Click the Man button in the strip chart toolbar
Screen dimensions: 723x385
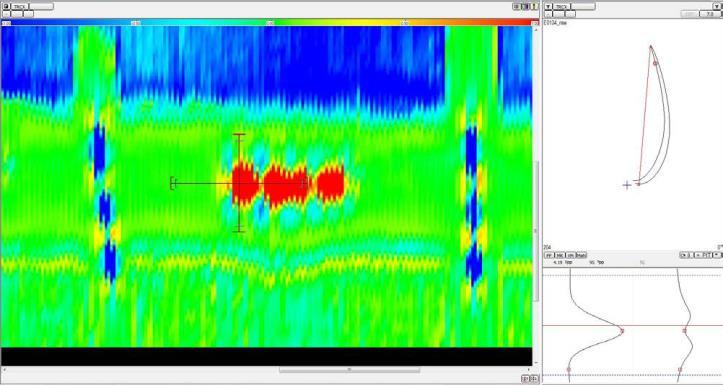581,255
